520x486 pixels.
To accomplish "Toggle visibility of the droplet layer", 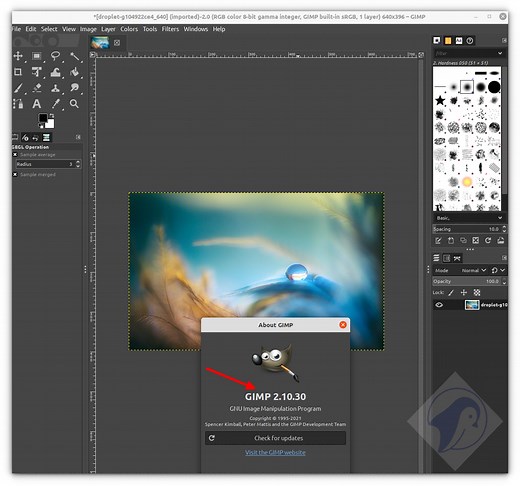I will click(439, 305).
